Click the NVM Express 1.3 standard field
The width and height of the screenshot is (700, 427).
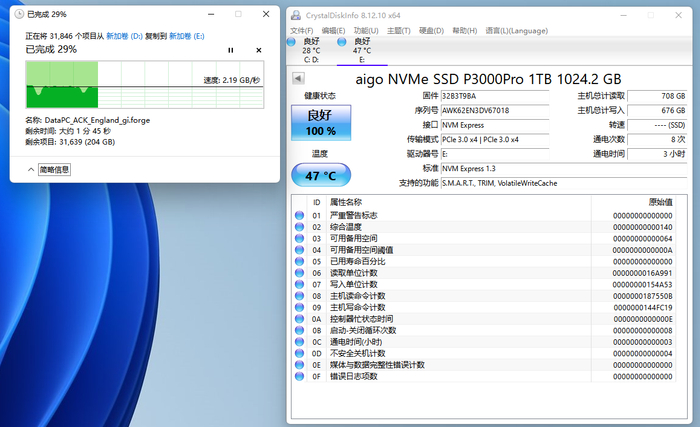564,168
